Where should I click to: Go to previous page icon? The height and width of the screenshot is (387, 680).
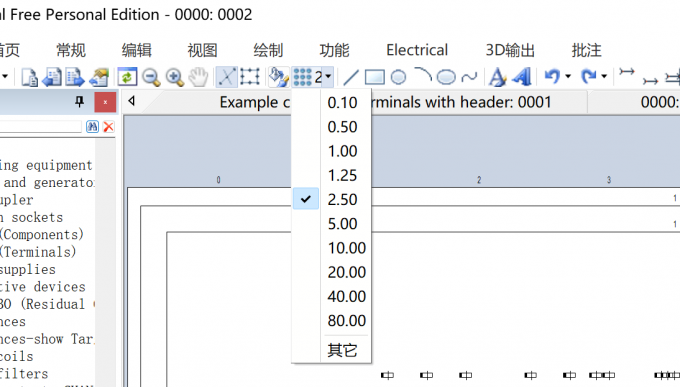(x=52, y=77)
